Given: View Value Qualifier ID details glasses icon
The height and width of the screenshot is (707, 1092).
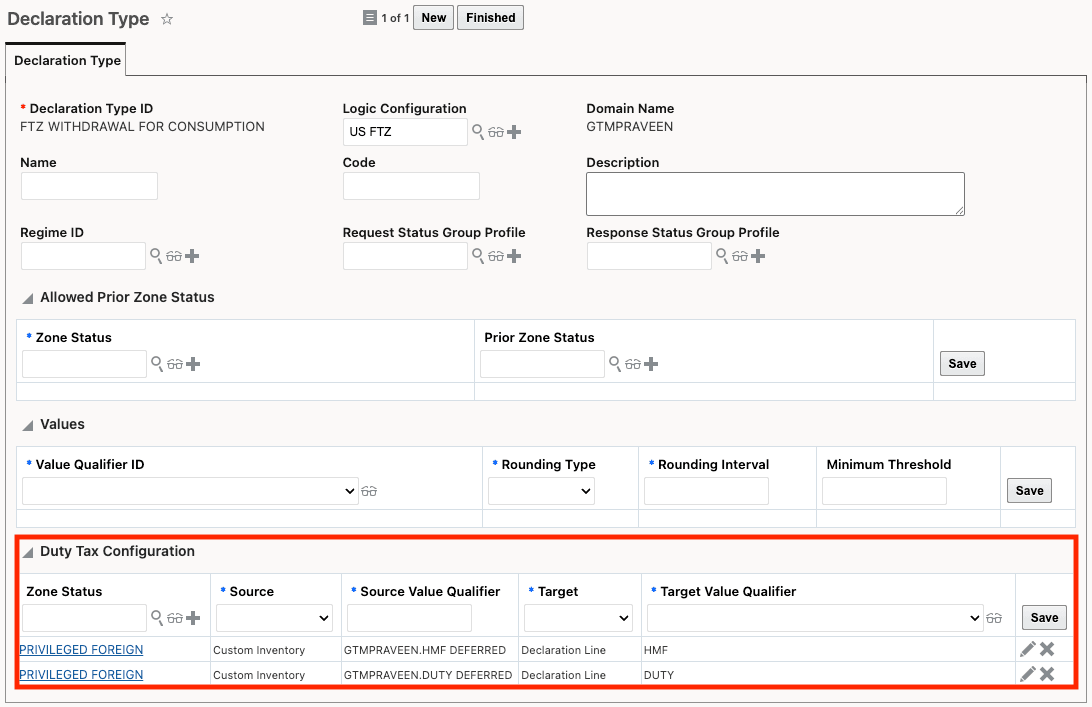Looking at the screenshot, I should pyautogui.click(x=369, y=491).
